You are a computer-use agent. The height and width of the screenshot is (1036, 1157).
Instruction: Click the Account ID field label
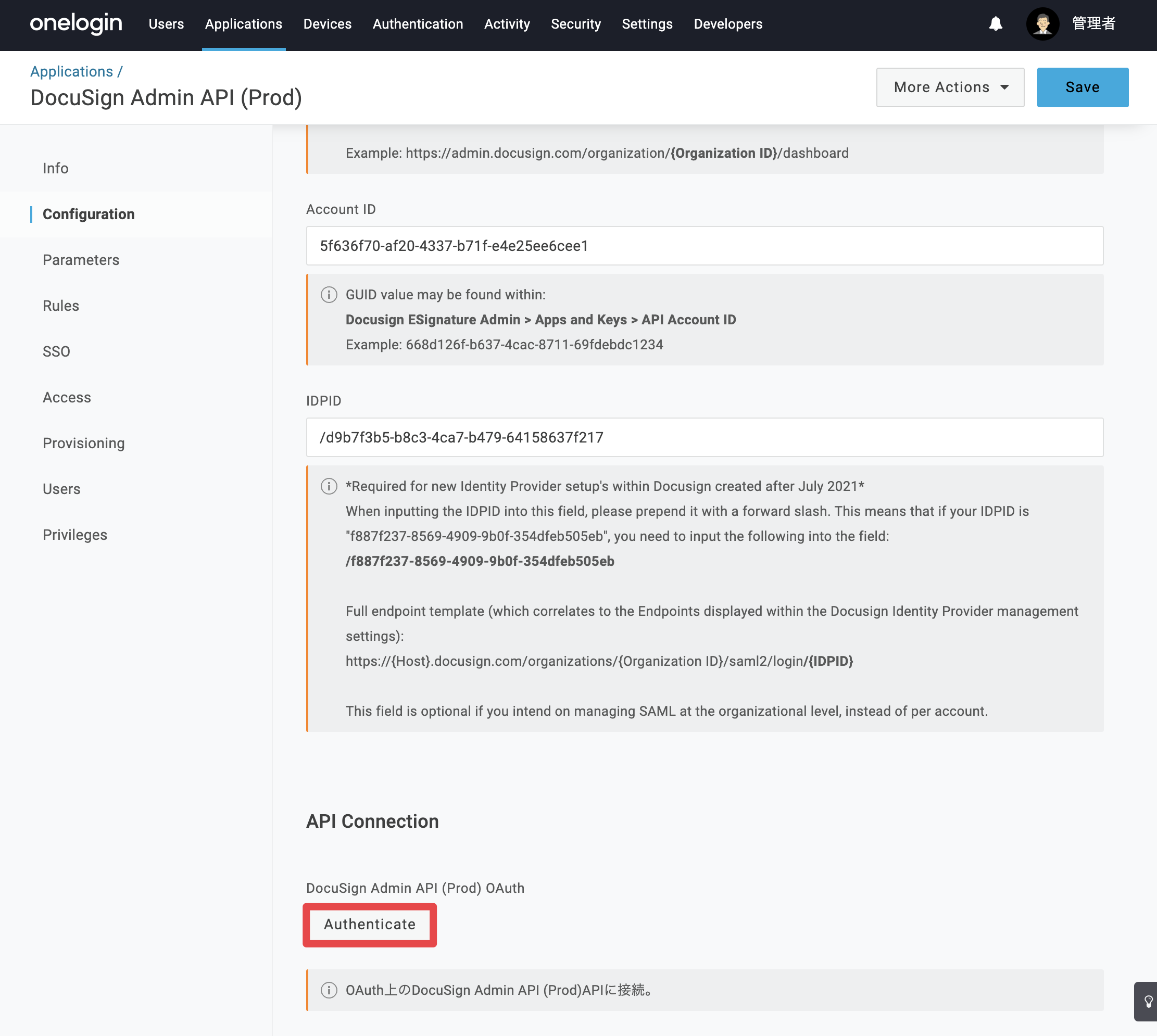[341, 209]
